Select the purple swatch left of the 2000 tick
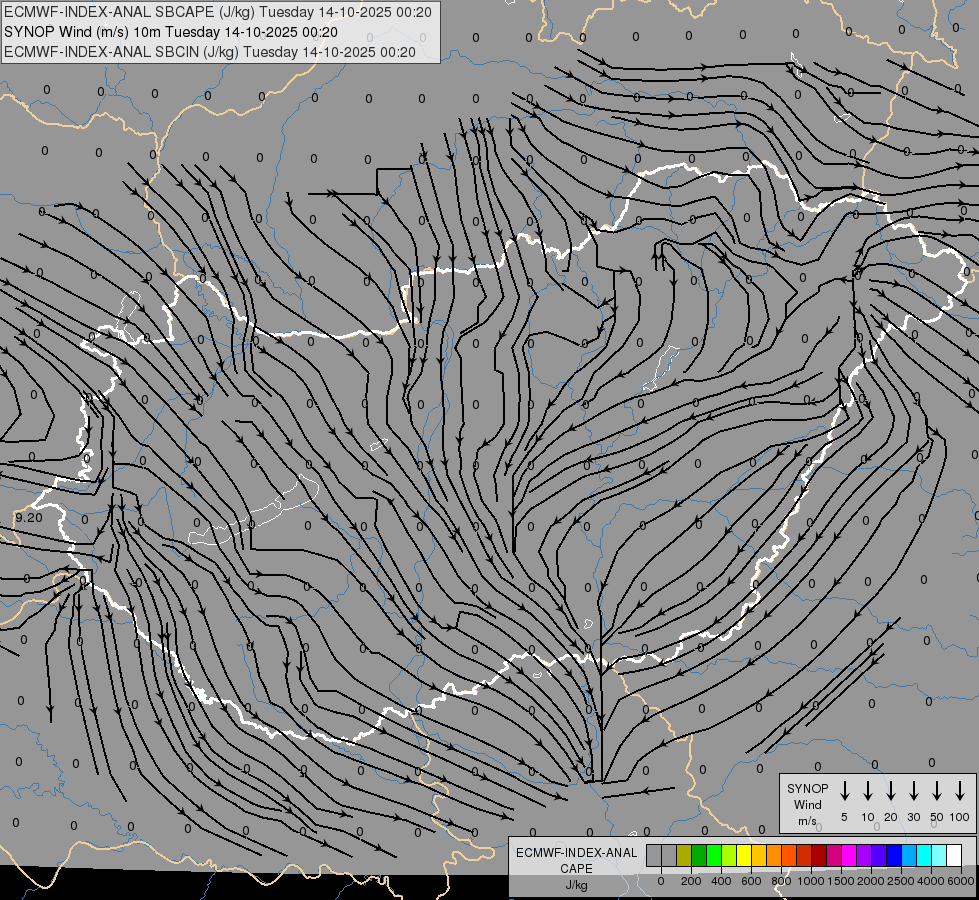This screenshot has height=900, width=979. click(865, 855)
